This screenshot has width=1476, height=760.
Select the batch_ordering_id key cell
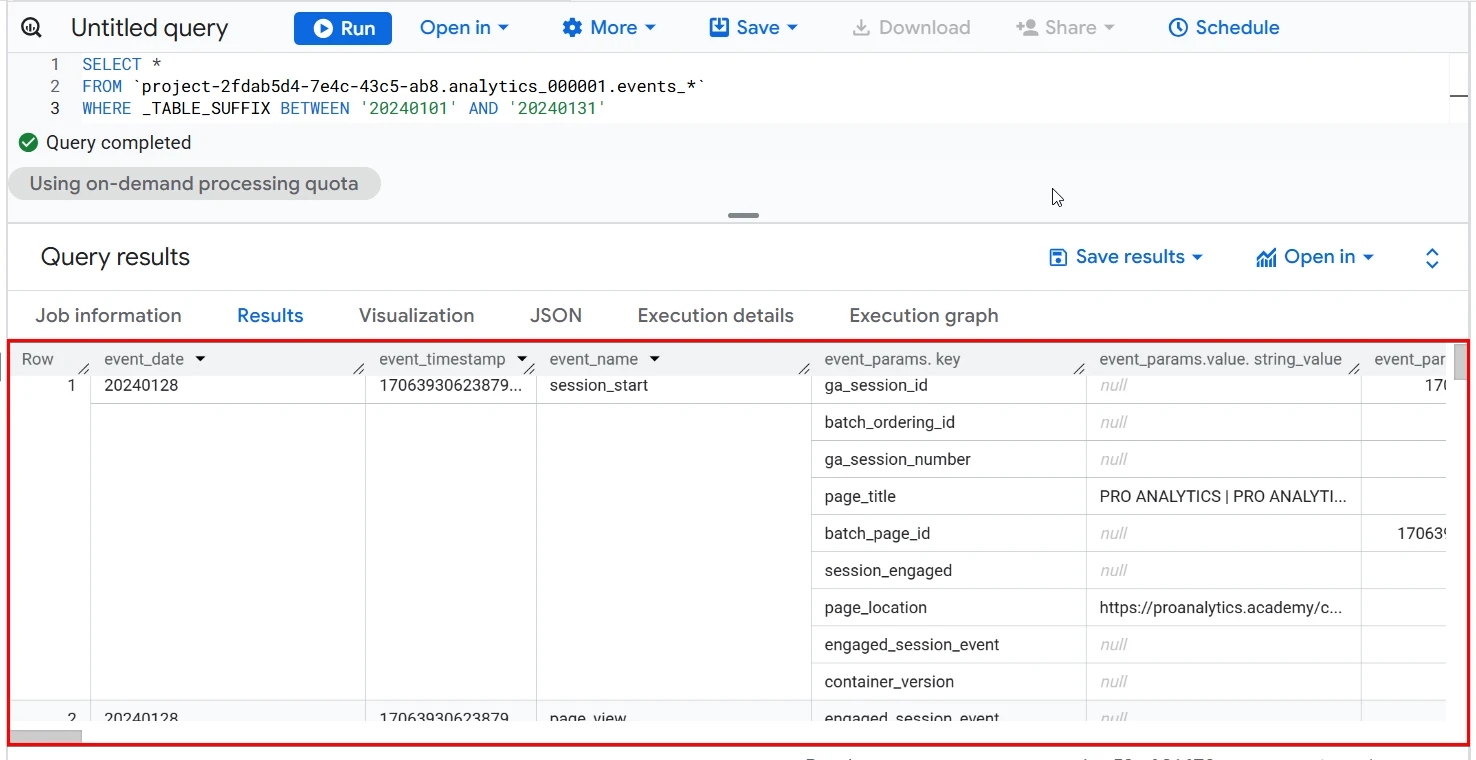949,422
